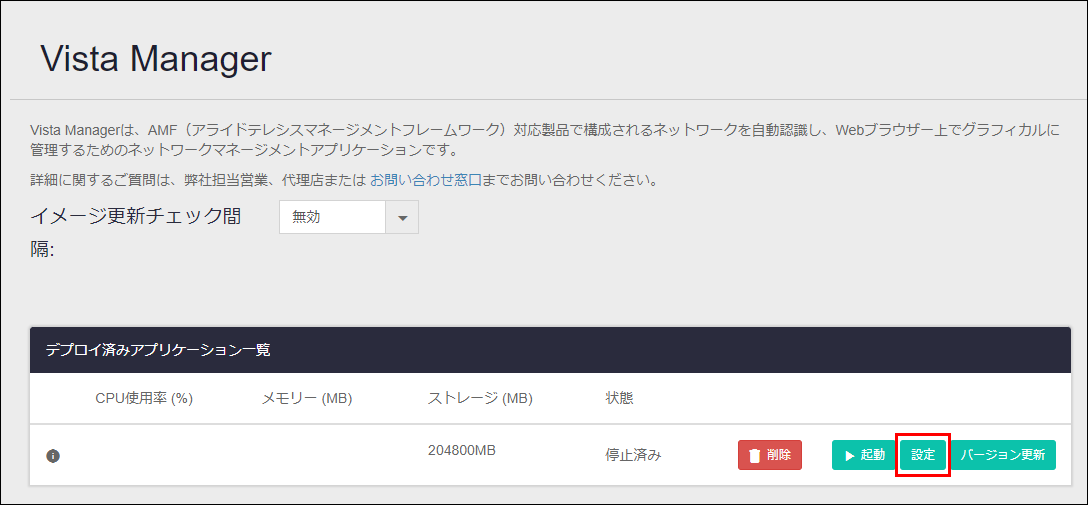Click the 状態 column header
Viewport: 1088px width, 505px height.
coord(619,398)
